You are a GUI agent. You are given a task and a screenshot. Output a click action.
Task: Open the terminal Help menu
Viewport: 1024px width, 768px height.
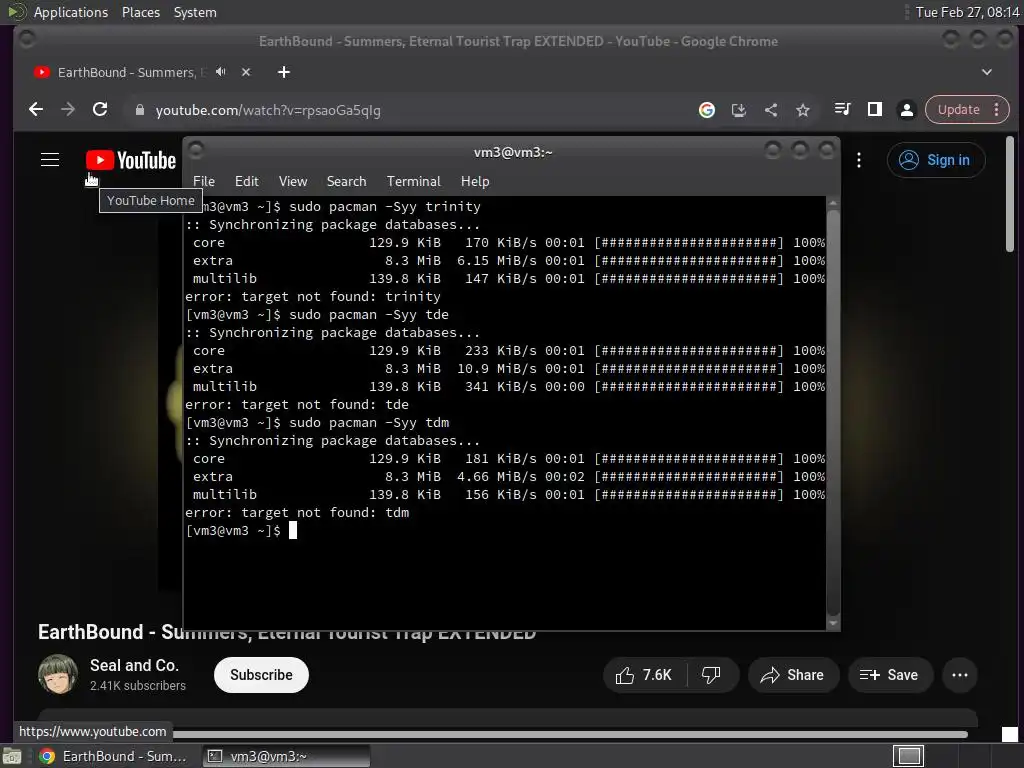click(475, 181)
